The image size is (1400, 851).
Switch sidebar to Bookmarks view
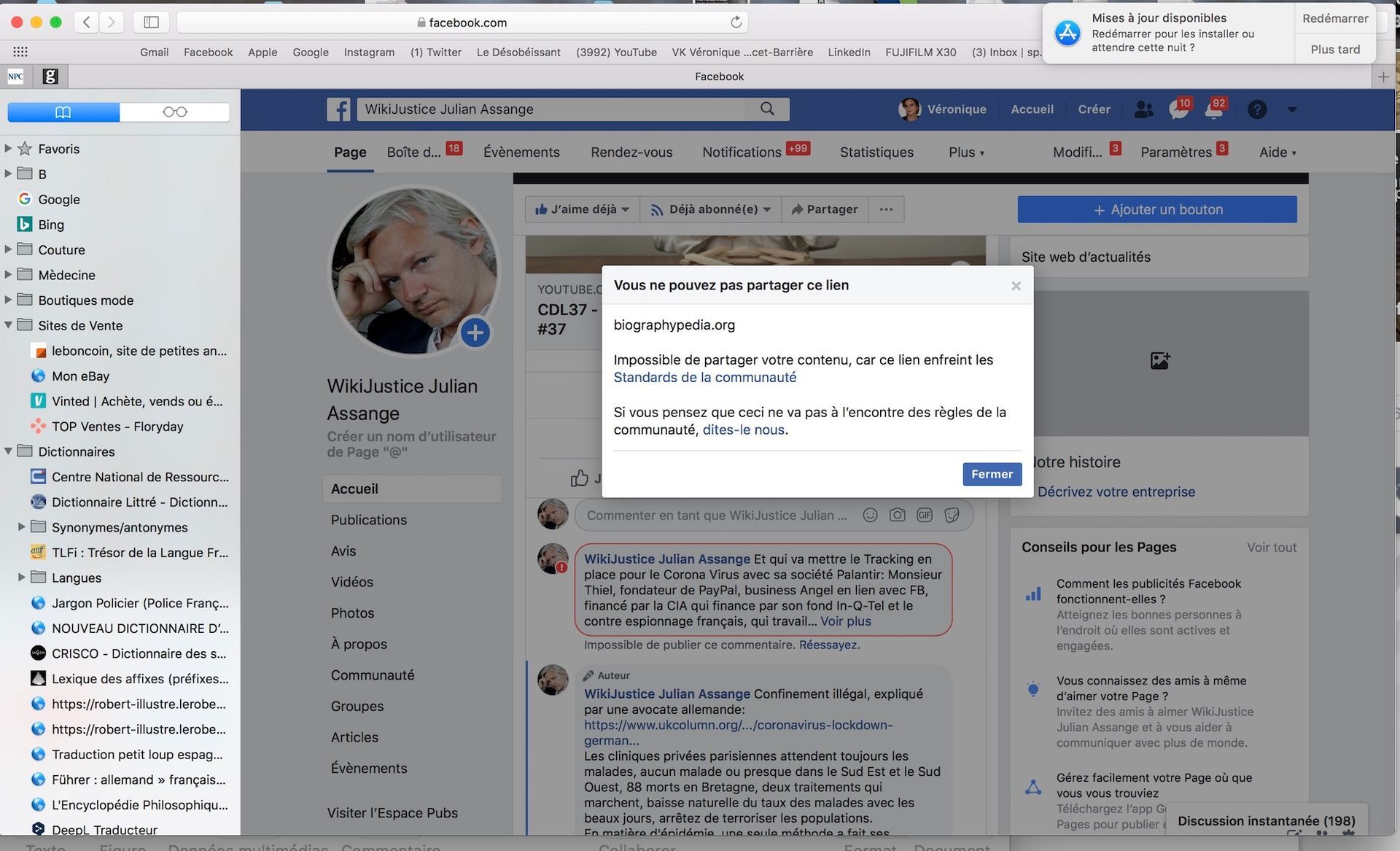click(63, 112)
